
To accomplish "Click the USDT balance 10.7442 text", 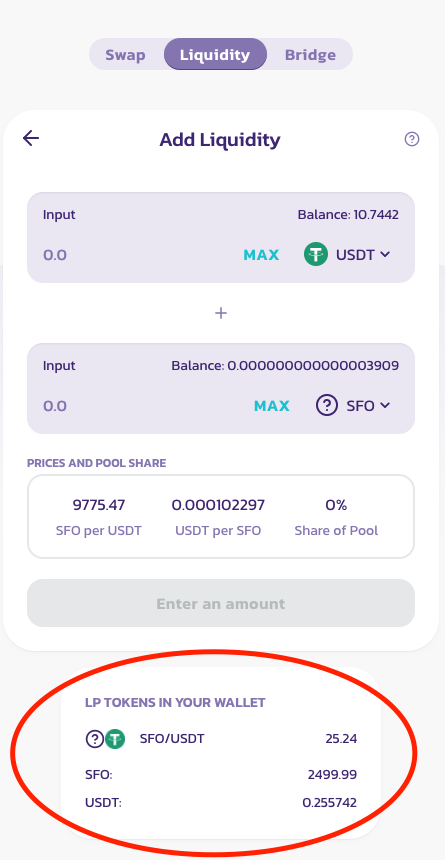I will click(348, 214).
